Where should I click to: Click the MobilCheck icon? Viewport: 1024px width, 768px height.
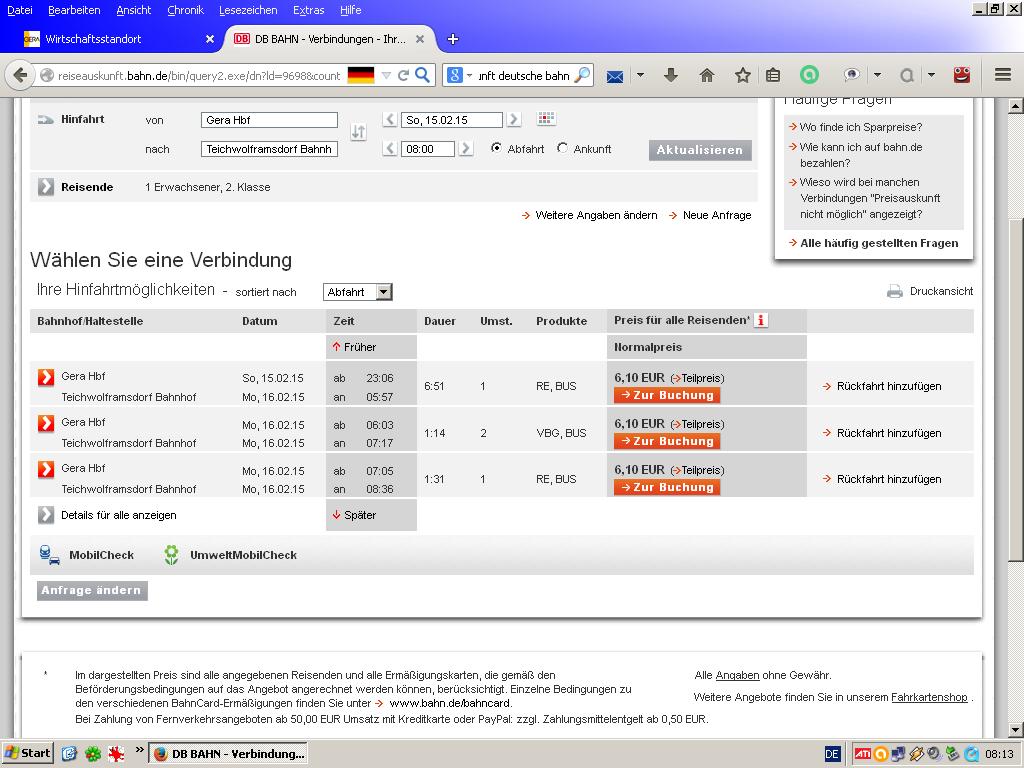[x=50, y=555]
